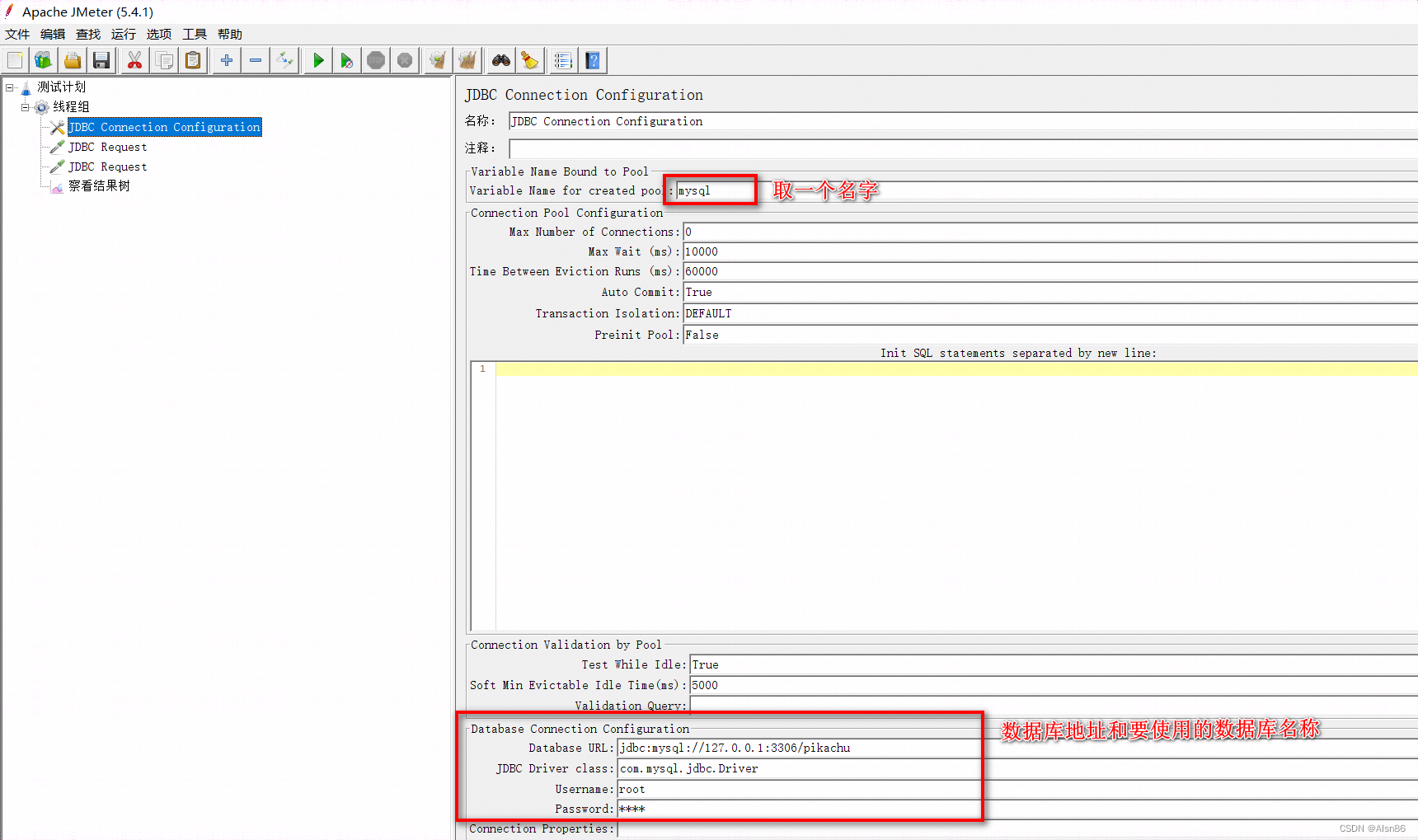The height and width of the screenshot is (840, 1418).
Task: Click the JDBC Driver class field
Action: tap(1017, 768)
